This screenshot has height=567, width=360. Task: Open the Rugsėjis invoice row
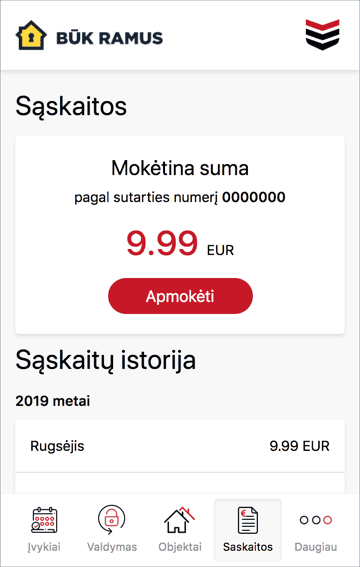point(180,446)
